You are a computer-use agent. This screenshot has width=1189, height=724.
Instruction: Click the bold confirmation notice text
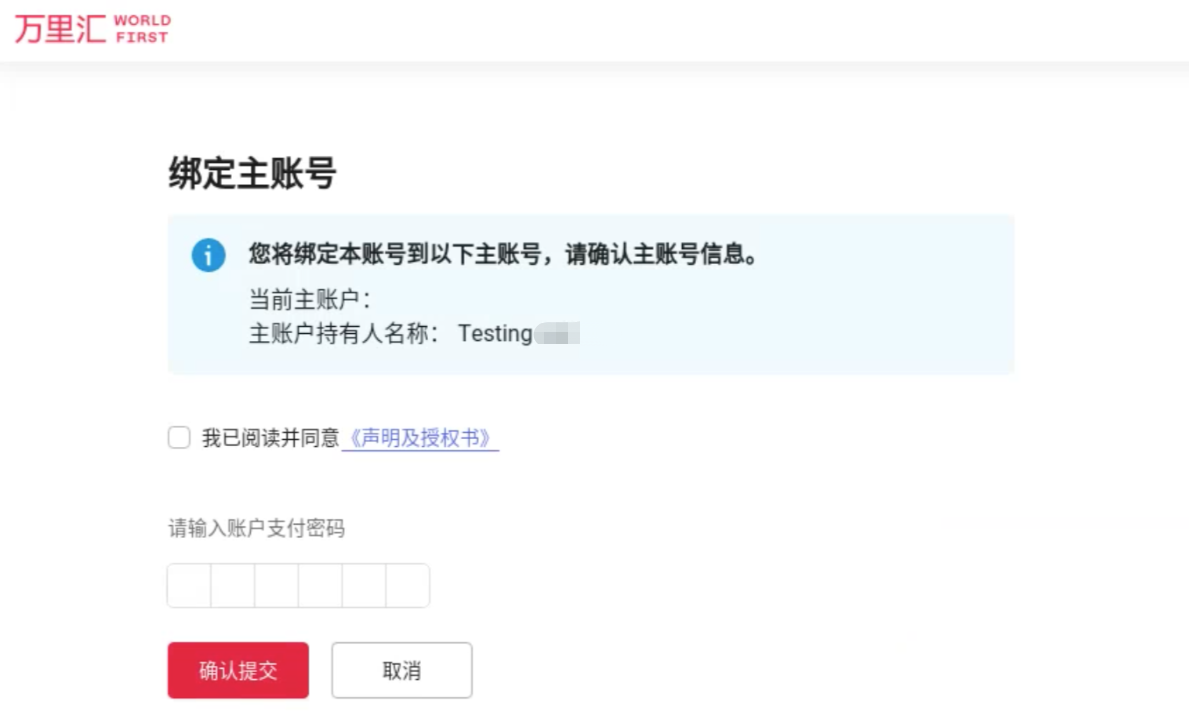[x=503, y=255]
